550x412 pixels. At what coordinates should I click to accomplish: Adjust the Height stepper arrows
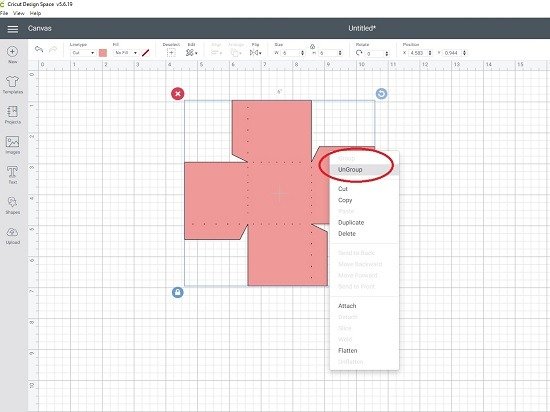[340, 53]
